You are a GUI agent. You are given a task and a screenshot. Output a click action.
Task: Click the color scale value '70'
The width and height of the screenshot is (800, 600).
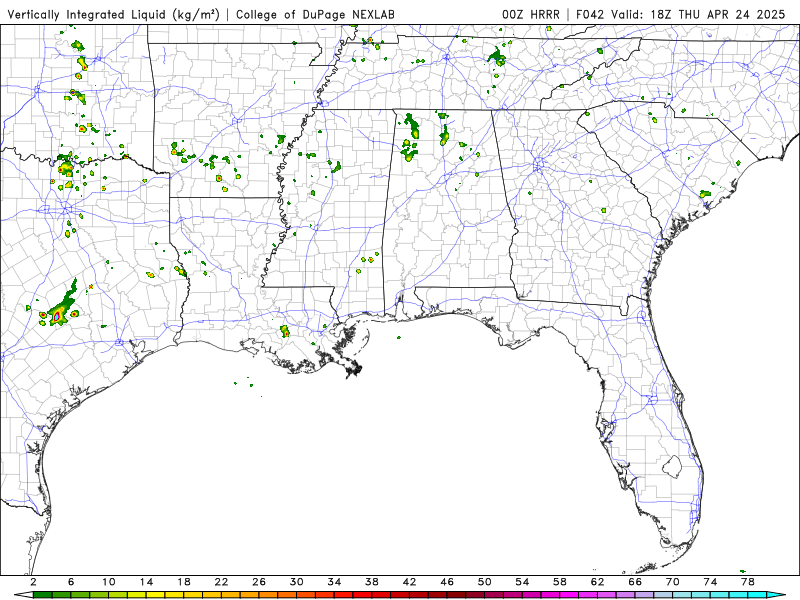click(x=672, y=582)
